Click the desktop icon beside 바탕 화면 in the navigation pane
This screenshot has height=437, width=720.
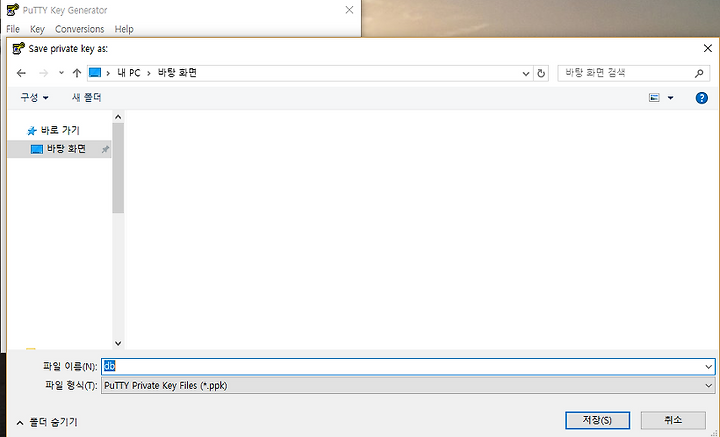tap(37, 149)
